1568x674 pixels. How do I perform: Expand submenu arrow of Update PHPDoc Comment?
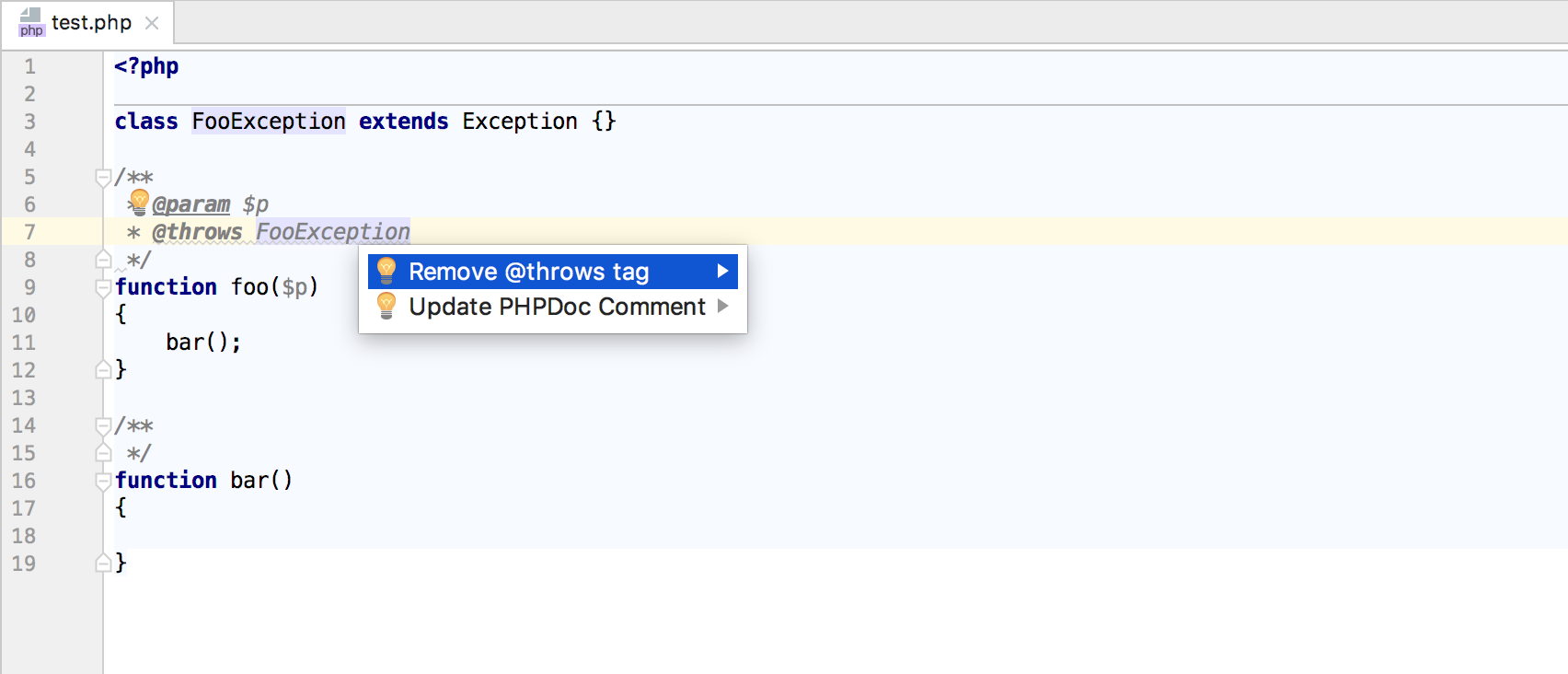pos(722,307)
